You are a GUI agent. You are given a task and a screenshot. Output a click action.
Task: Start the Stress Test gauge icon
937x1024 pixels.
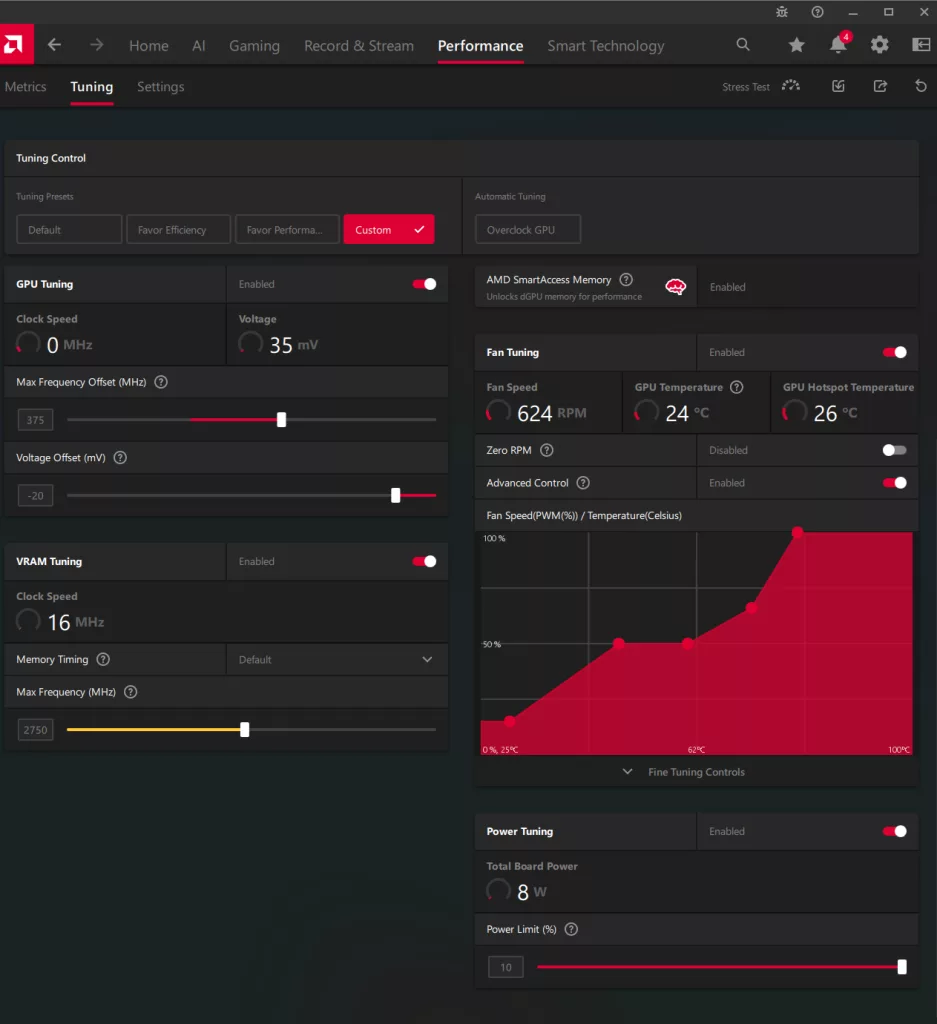pyautogui.click(x=791, y=86)
